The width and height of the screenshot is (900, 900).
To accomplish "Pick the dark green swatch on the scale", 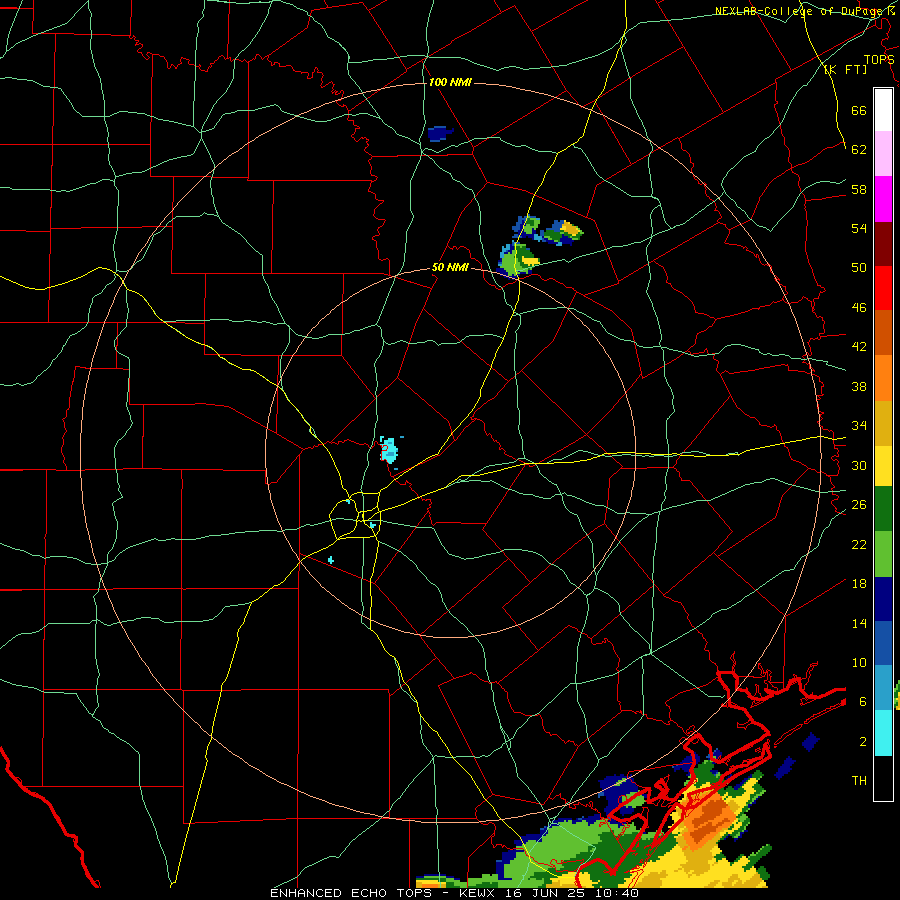I will 883,509.
